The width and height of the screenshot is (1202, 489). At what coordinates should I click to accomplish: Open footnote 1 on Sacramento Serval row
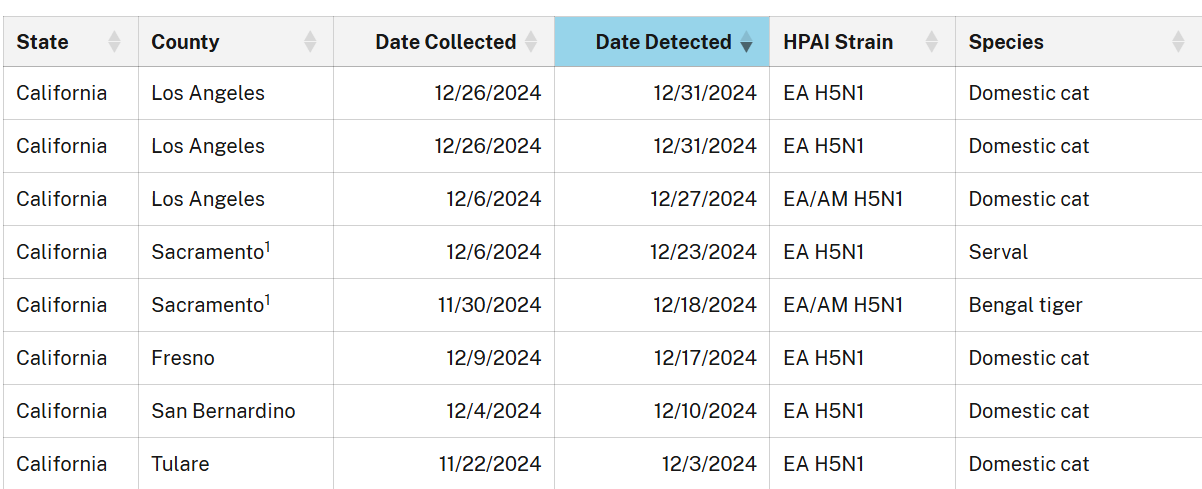(x=268, y=246)
